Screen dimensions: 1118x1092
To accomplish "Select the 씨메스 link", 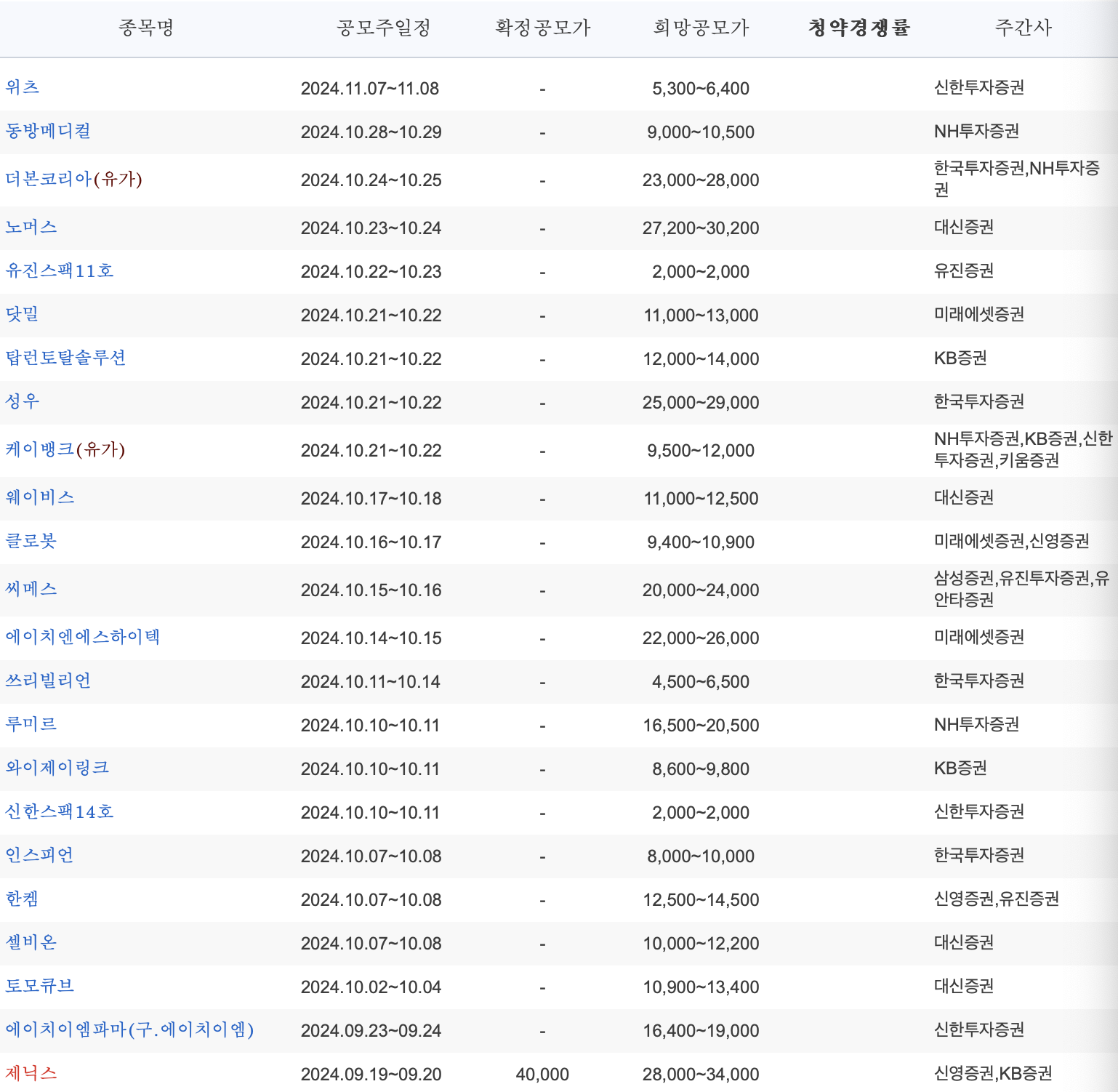I will [31, 589].
